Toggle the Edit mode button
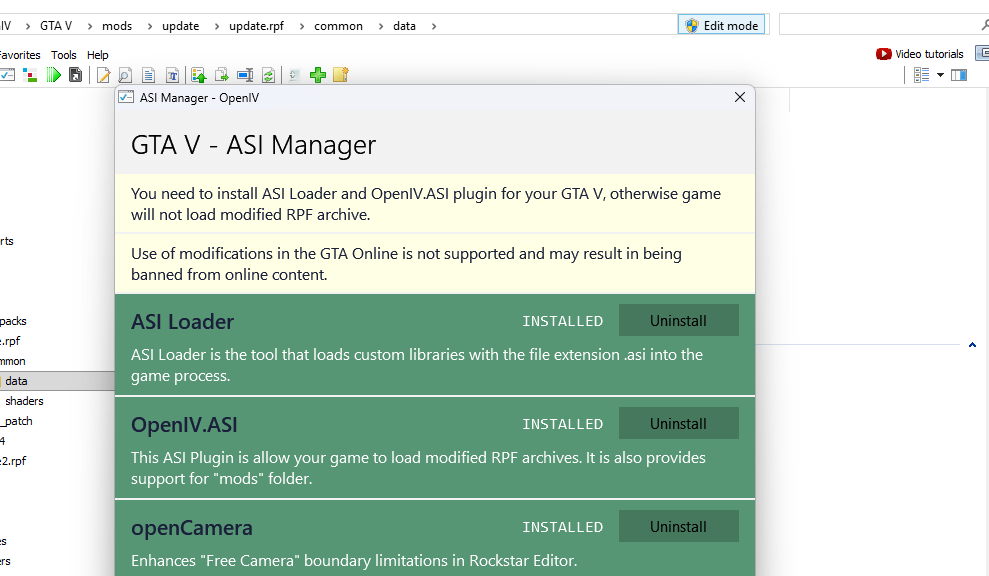 pyautogui.click(x=722, y=25)
